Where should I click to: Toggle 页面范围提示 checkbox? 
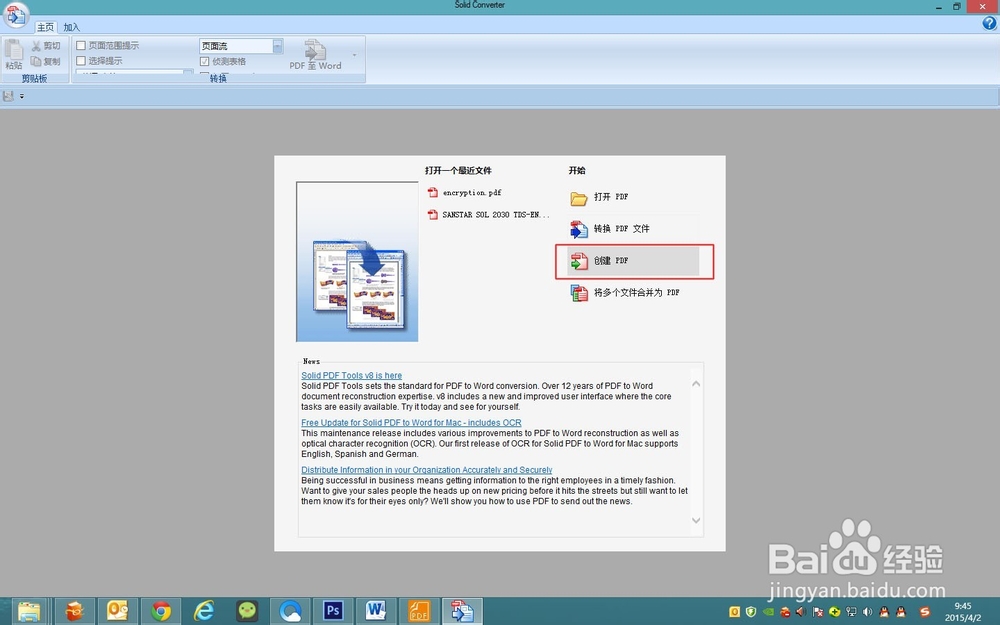81,45
